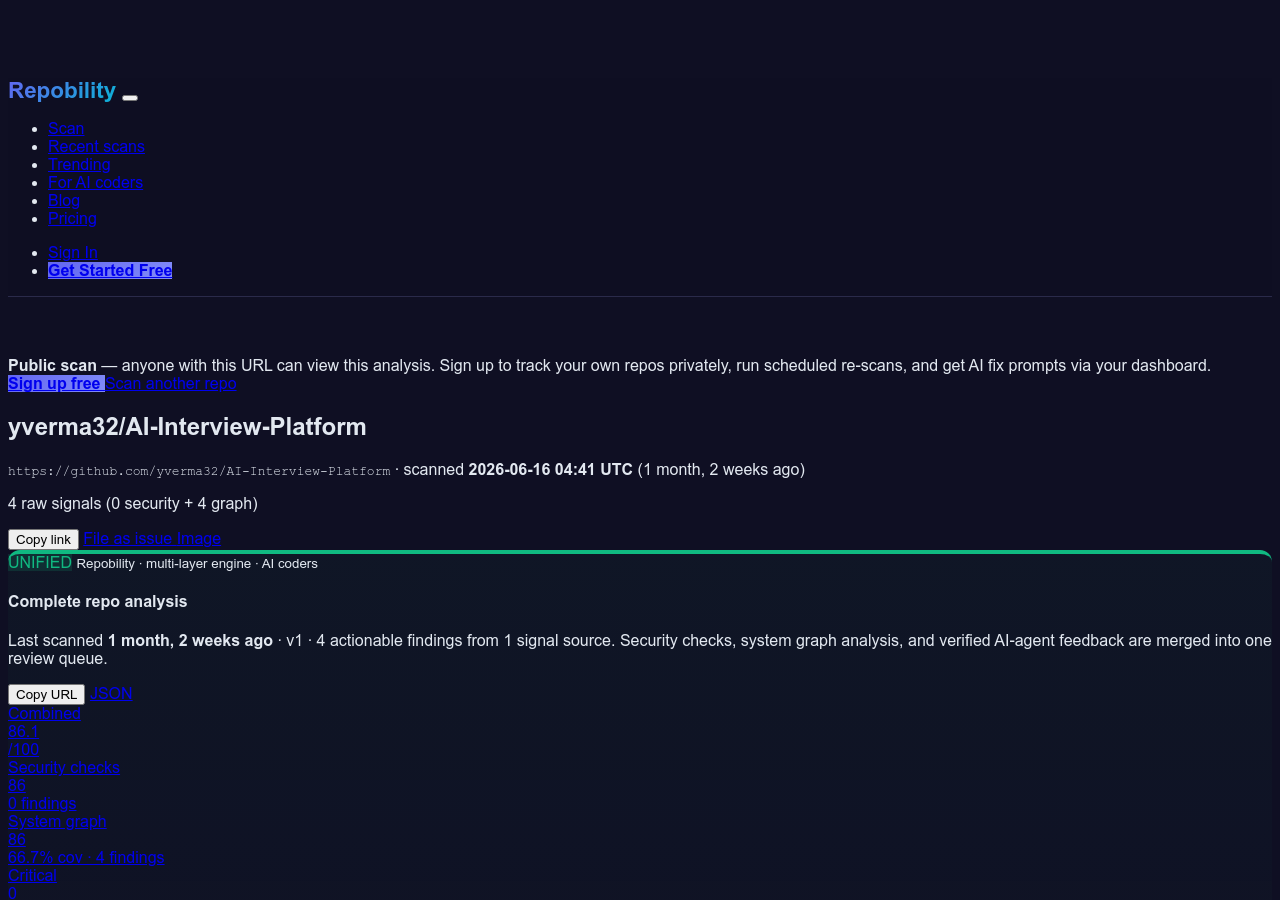Click the scanned date 2026-06-16 04:41 UTC
Image resolution: width=1280 pixels, height=900 pixels.
click(550, 469)
